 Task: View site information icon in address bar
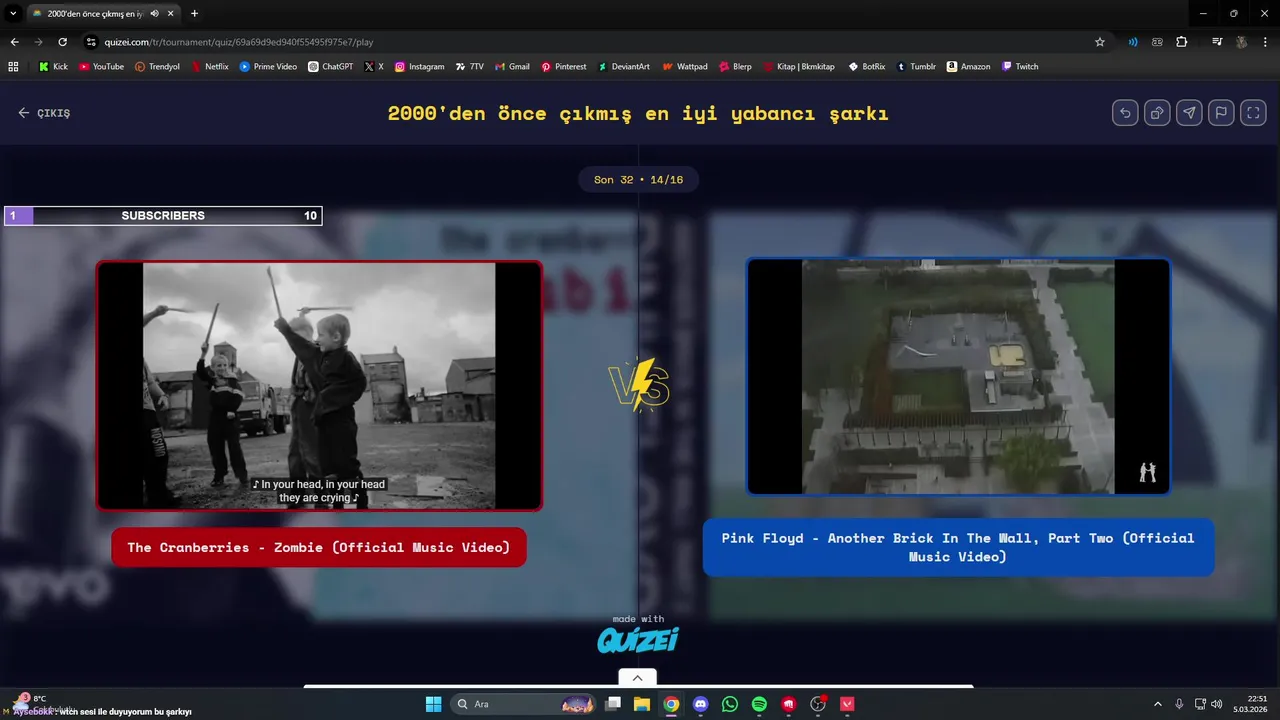[x=91, y=42]
